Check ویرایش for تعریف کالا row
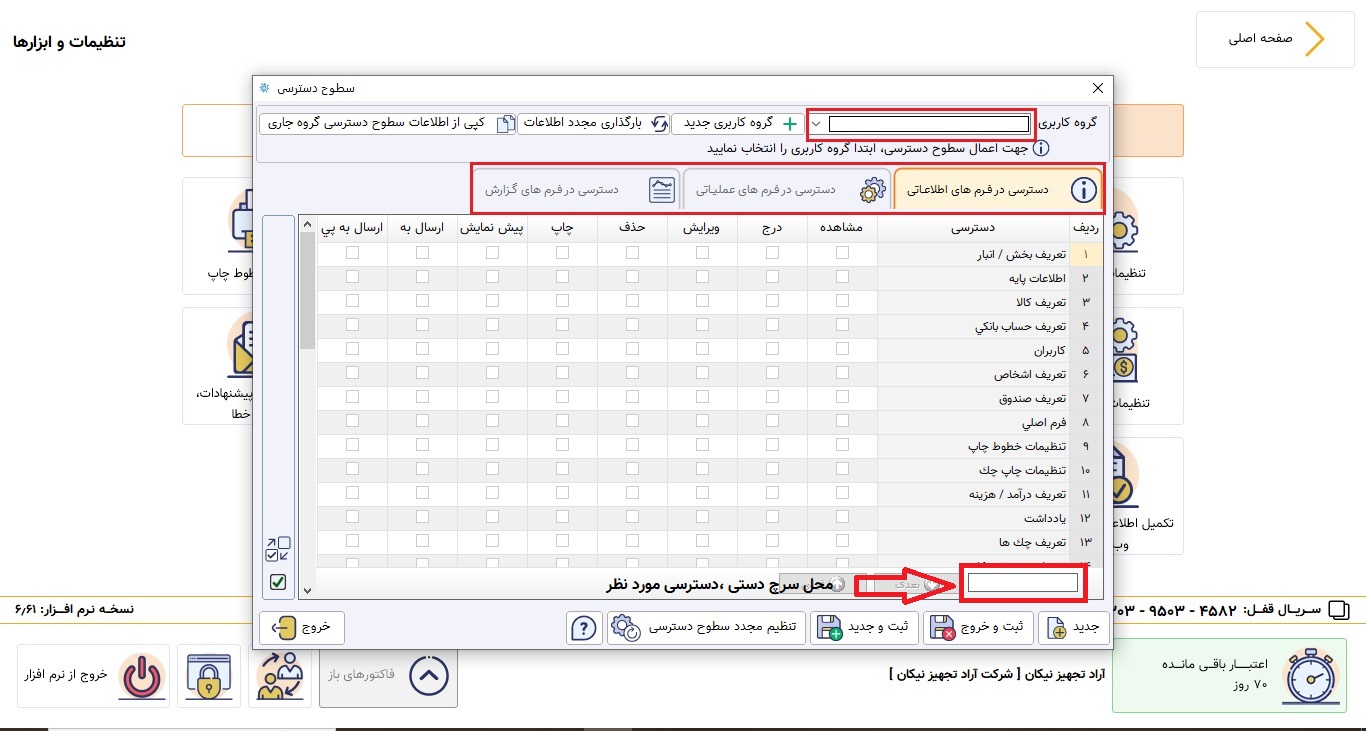 click(702, 301)
